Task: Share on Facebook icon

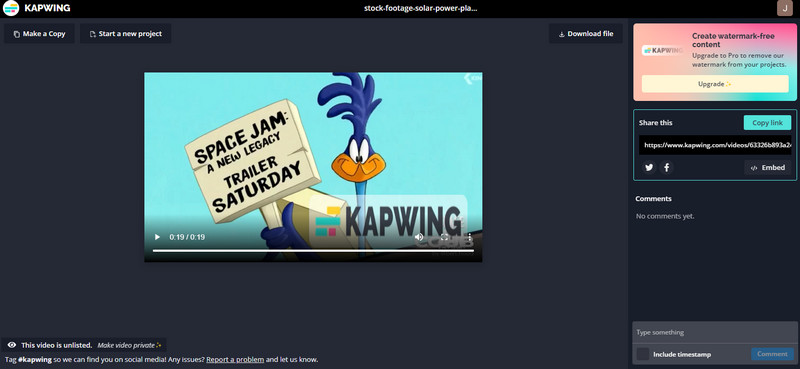Action: click(x=666, y=167)
